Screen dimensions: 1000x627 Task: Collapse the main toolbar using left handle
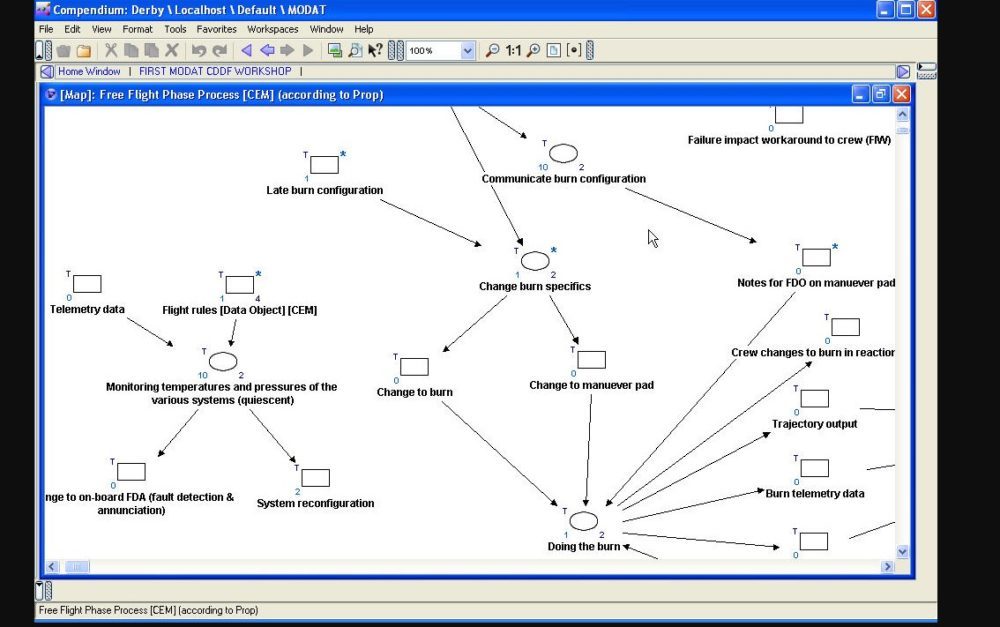coord(39,51)
